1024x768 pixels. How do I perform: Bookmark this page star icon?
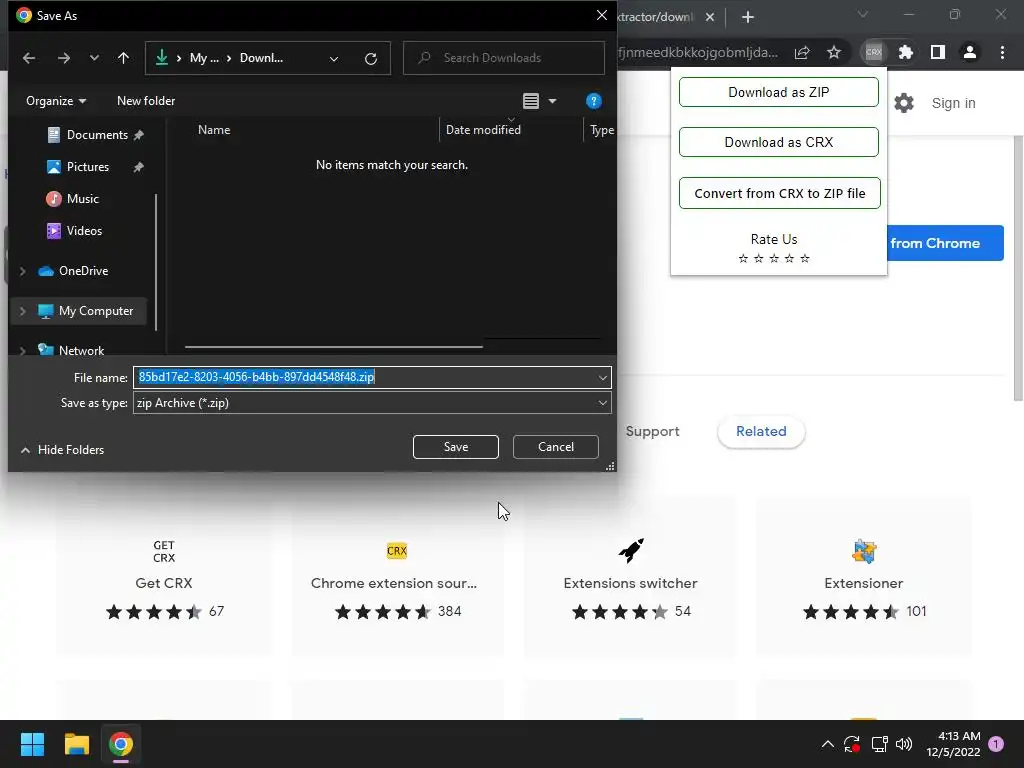834,52
